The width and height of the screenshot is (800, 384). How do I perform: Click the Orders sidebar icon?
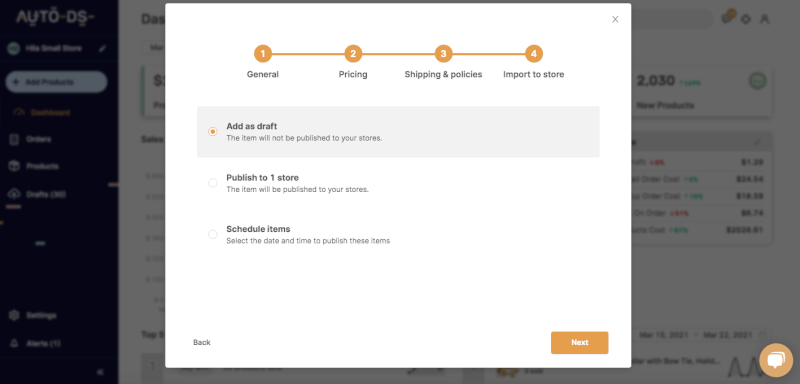click(14, 139)
